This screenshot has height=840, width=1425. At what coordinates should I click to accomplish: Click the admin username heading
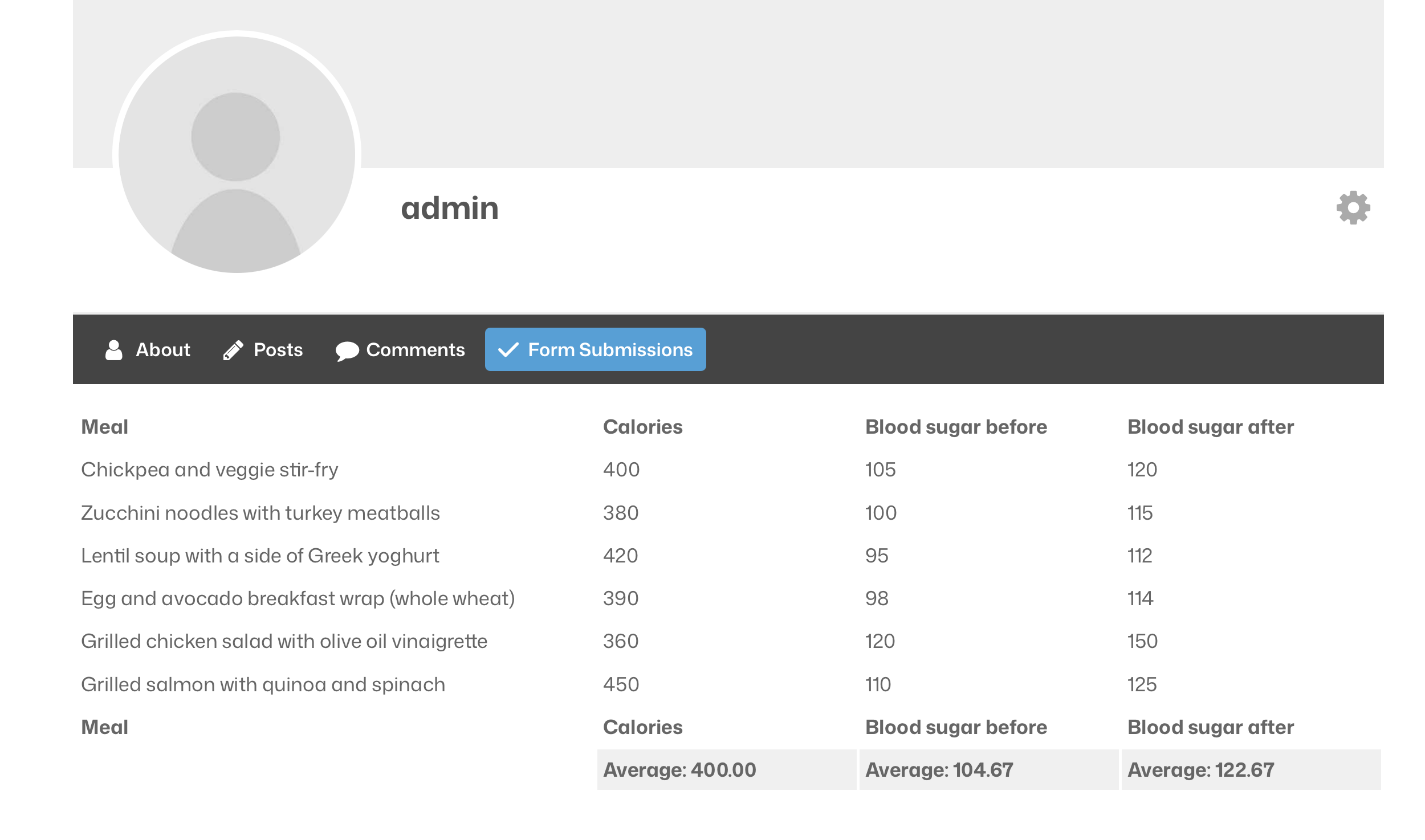click(450, 208)
